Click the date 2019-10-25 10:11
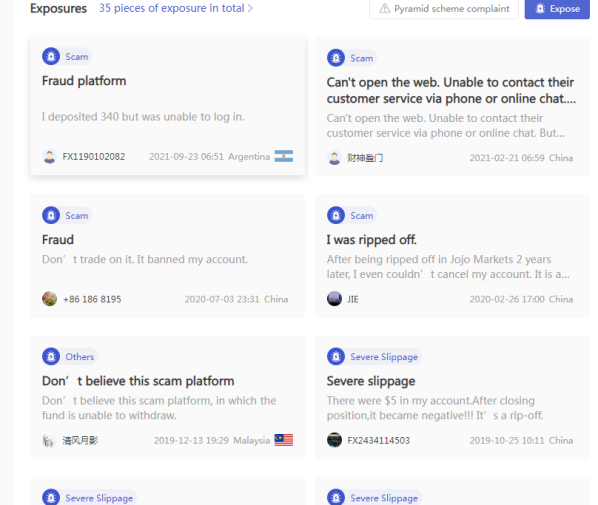Viewport: 598px width, 505px height. tap(507, 441)
